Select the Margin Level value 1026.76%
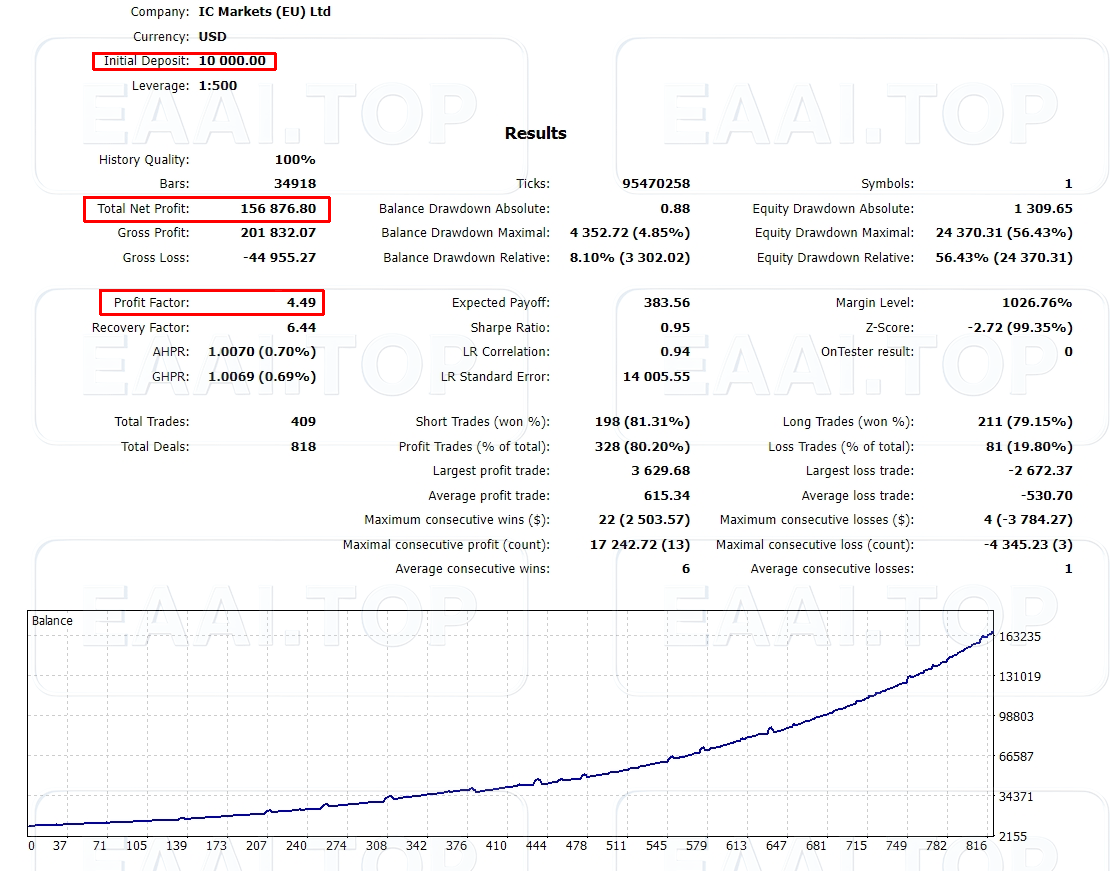 pyautogui.click(x=1037, y=303)
